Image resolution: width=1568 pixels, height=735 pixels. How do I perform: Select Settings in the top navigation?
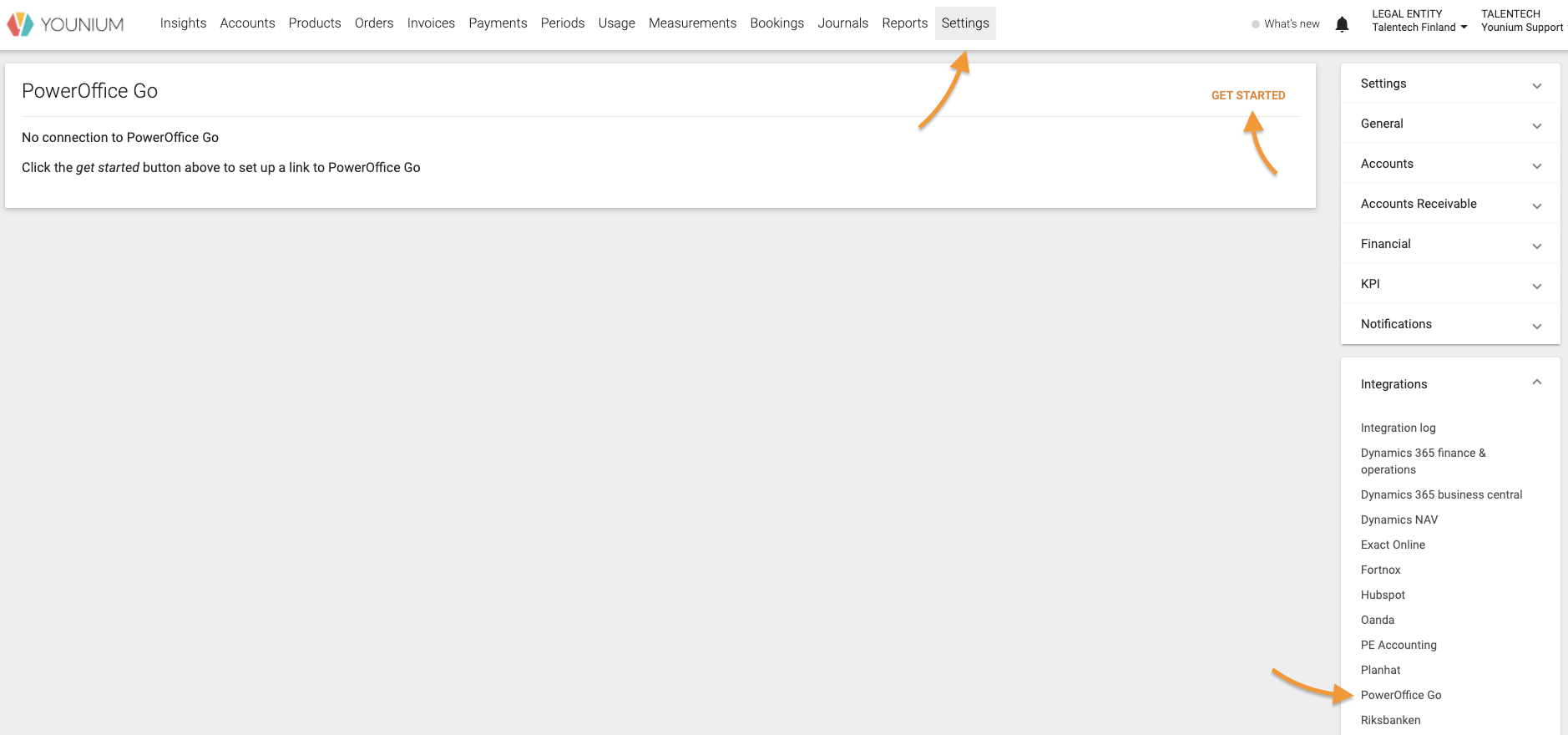point(965,23)
